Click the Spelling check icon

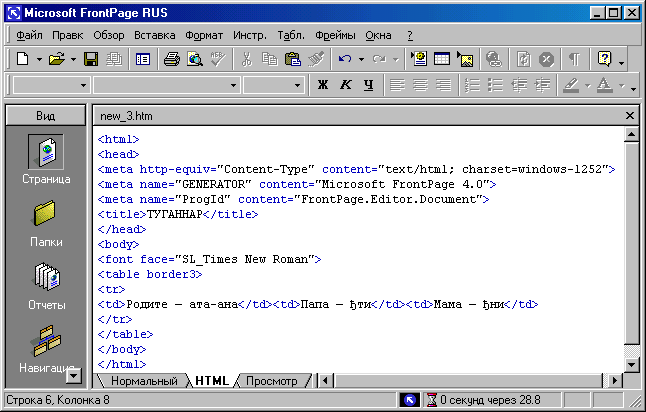[x=218, y=60]
